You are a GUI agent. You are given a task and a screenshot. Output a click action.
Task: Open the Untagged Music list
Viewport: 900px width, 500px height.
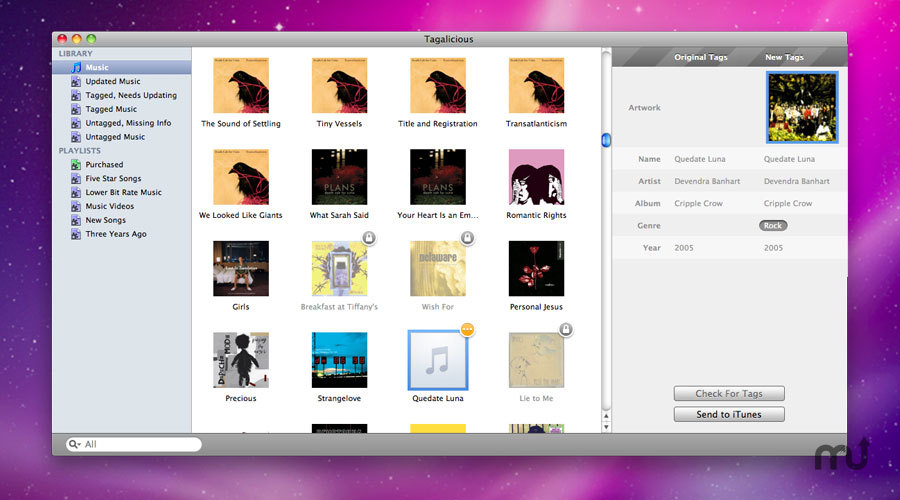point(115,137)
